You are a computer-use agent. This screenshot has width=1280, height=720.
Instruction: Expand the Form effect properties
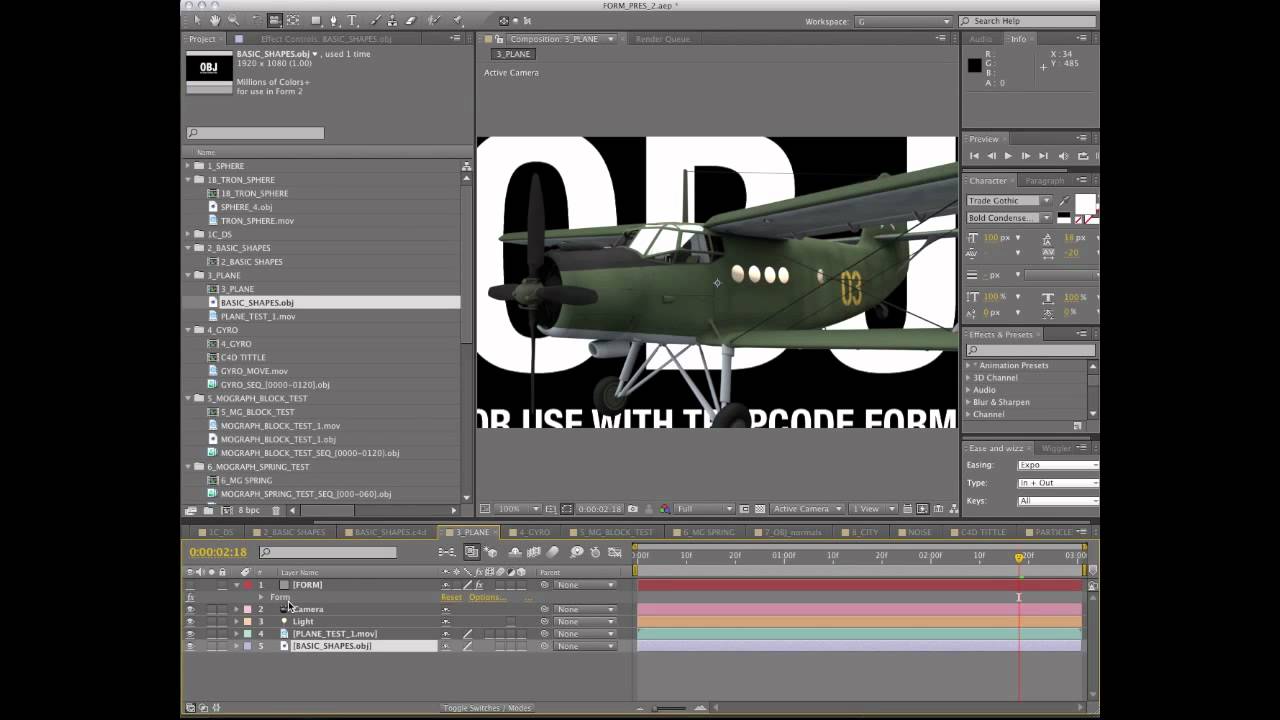point(261,597)
